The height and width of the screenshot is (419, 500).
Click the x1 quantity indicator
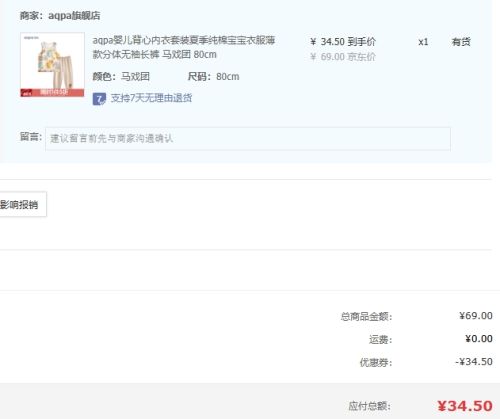click(423, 42)
